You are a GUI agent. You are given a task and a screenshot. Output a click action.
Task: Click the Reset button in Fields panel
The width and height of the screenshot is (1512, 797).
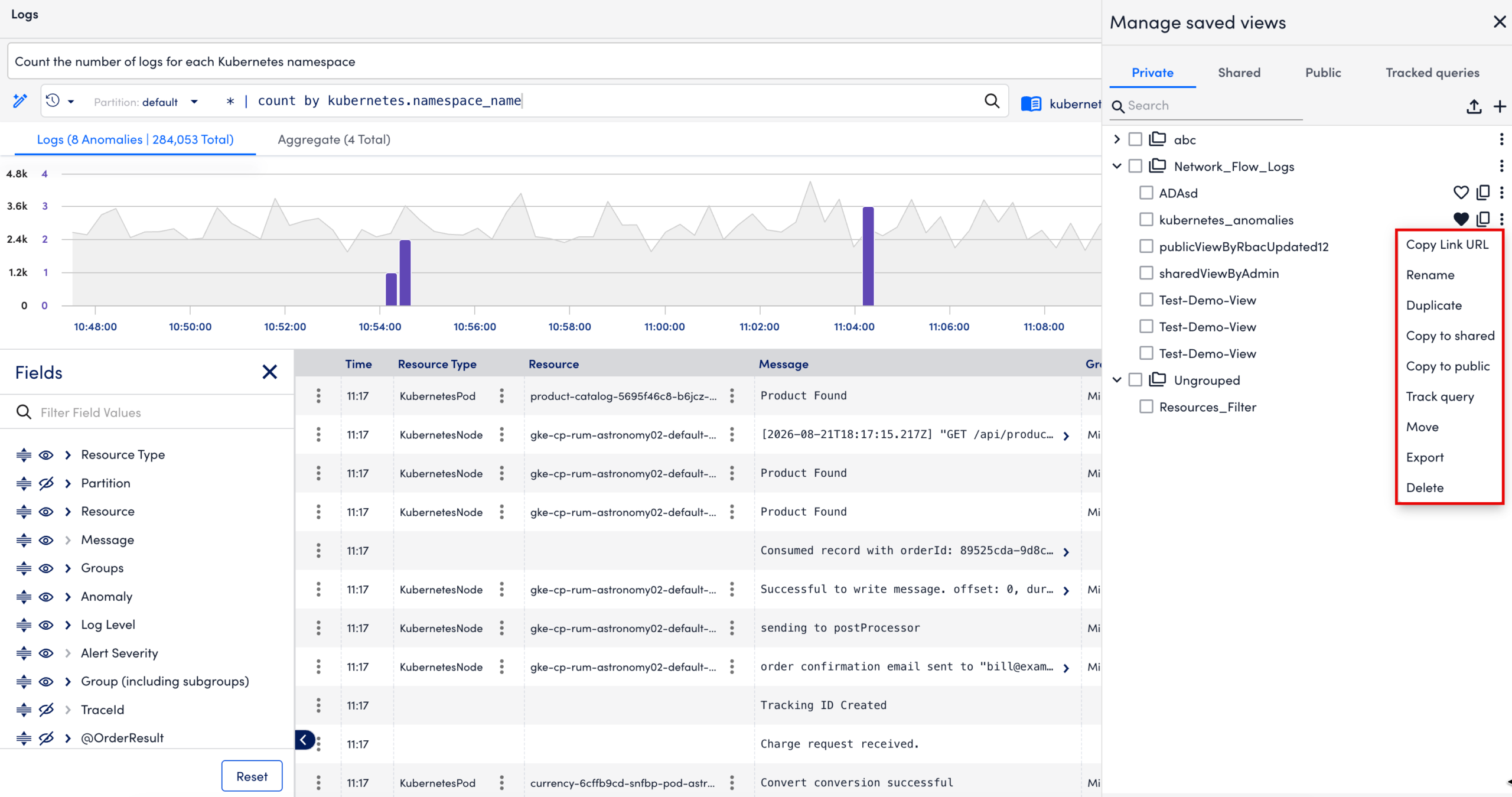[252, 776]
